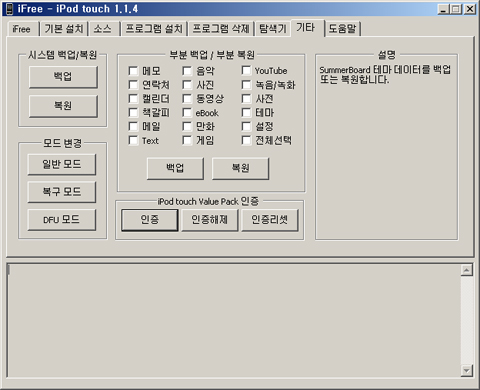The image size is (480, 390).
Task: Tick the 만화 checkbox
Action: point(187,127)
